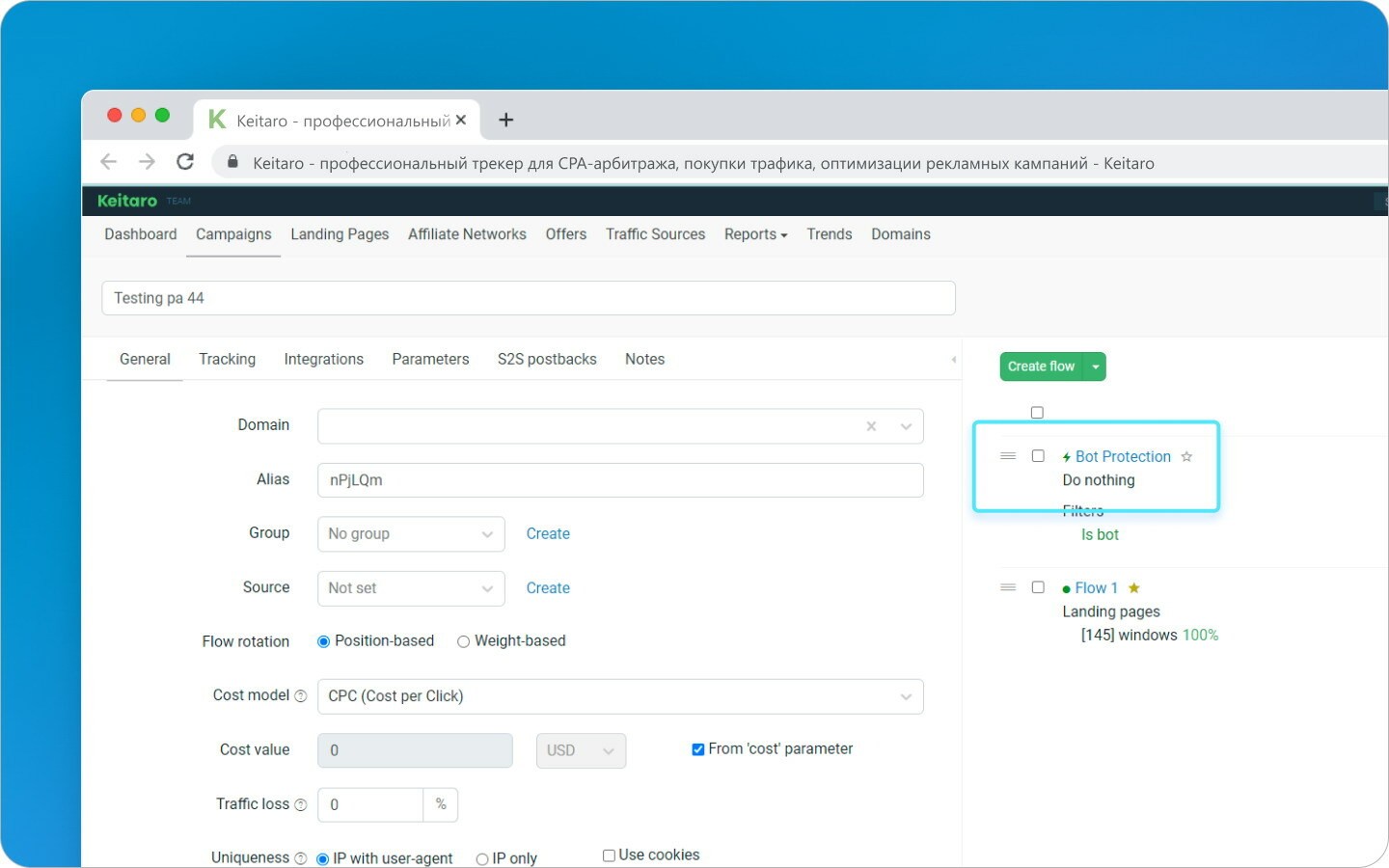1389x868 pixels.
Task: Click the Traffic loss input field
Action: point(370,804)
